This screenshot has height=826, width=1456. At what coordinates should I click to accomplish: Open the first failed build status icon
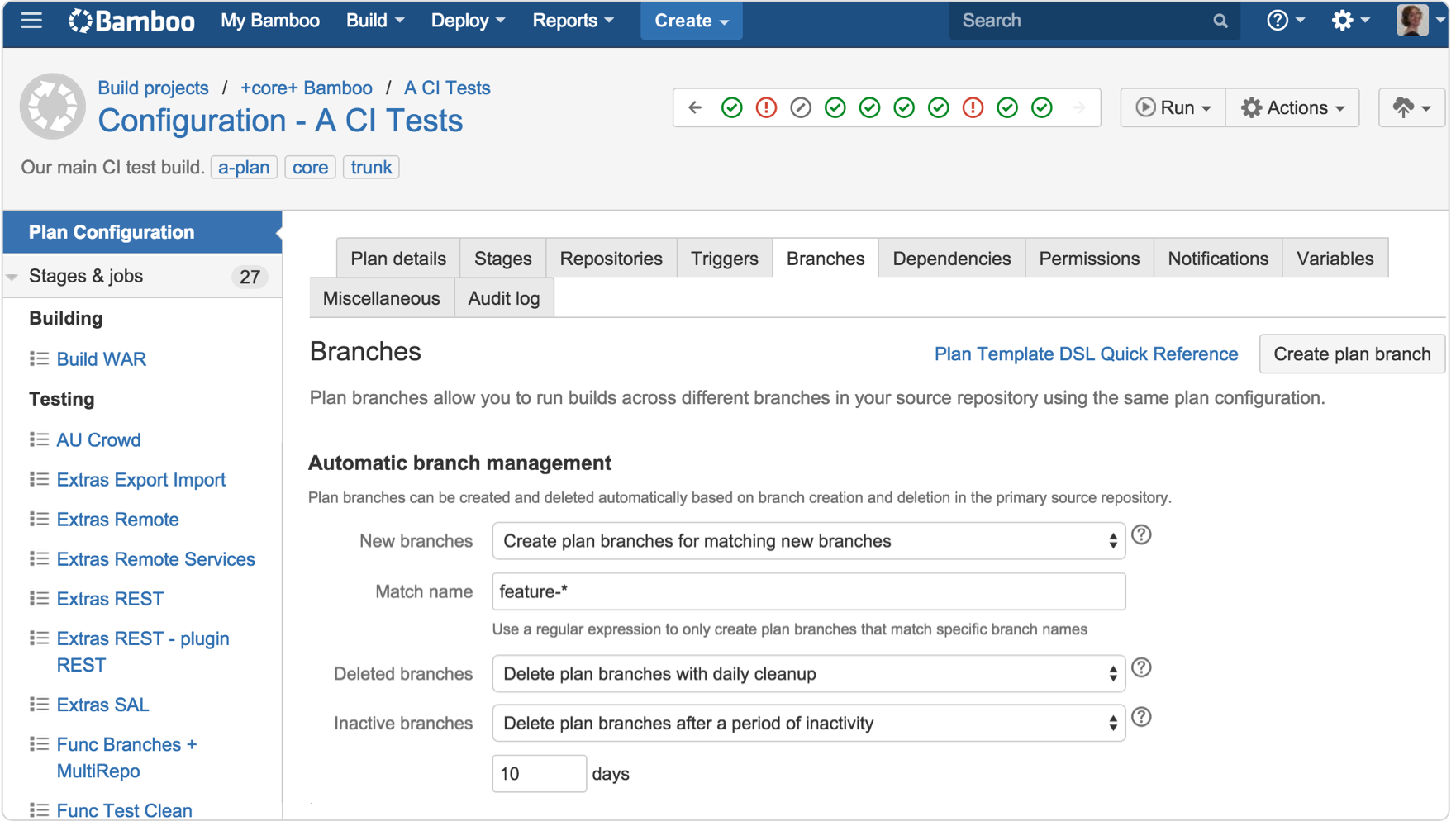[x=766, y=108]
